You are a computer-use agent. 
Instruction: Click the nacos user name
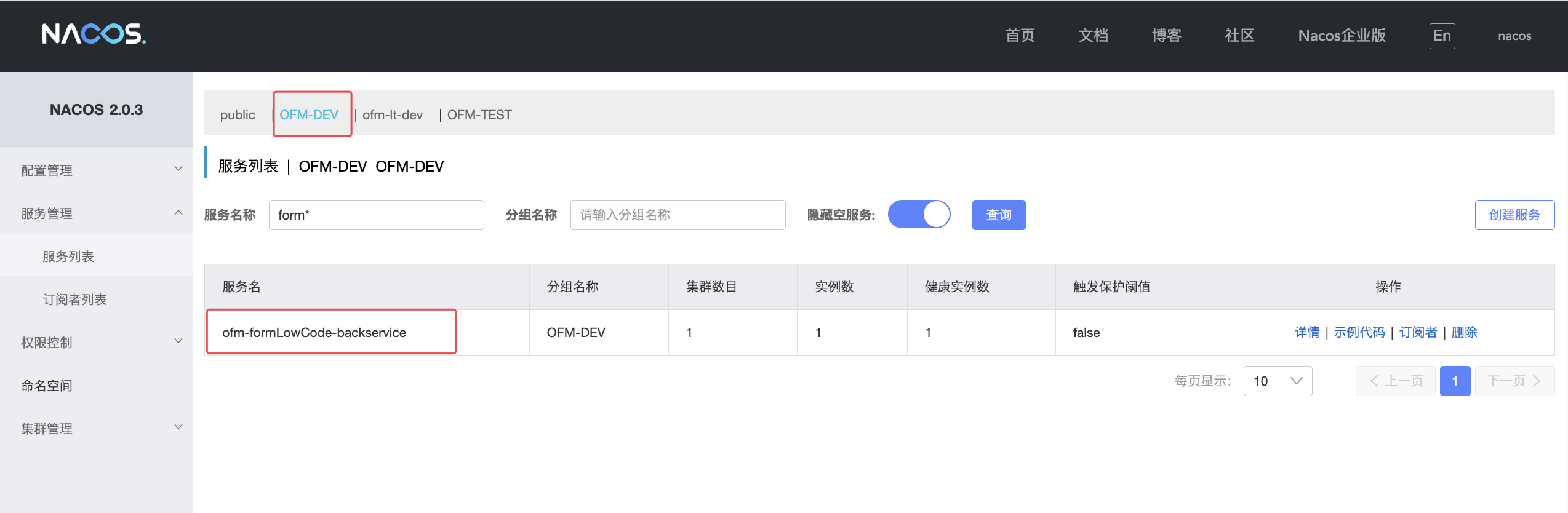pyautogui.click(x=1514, y=36)
